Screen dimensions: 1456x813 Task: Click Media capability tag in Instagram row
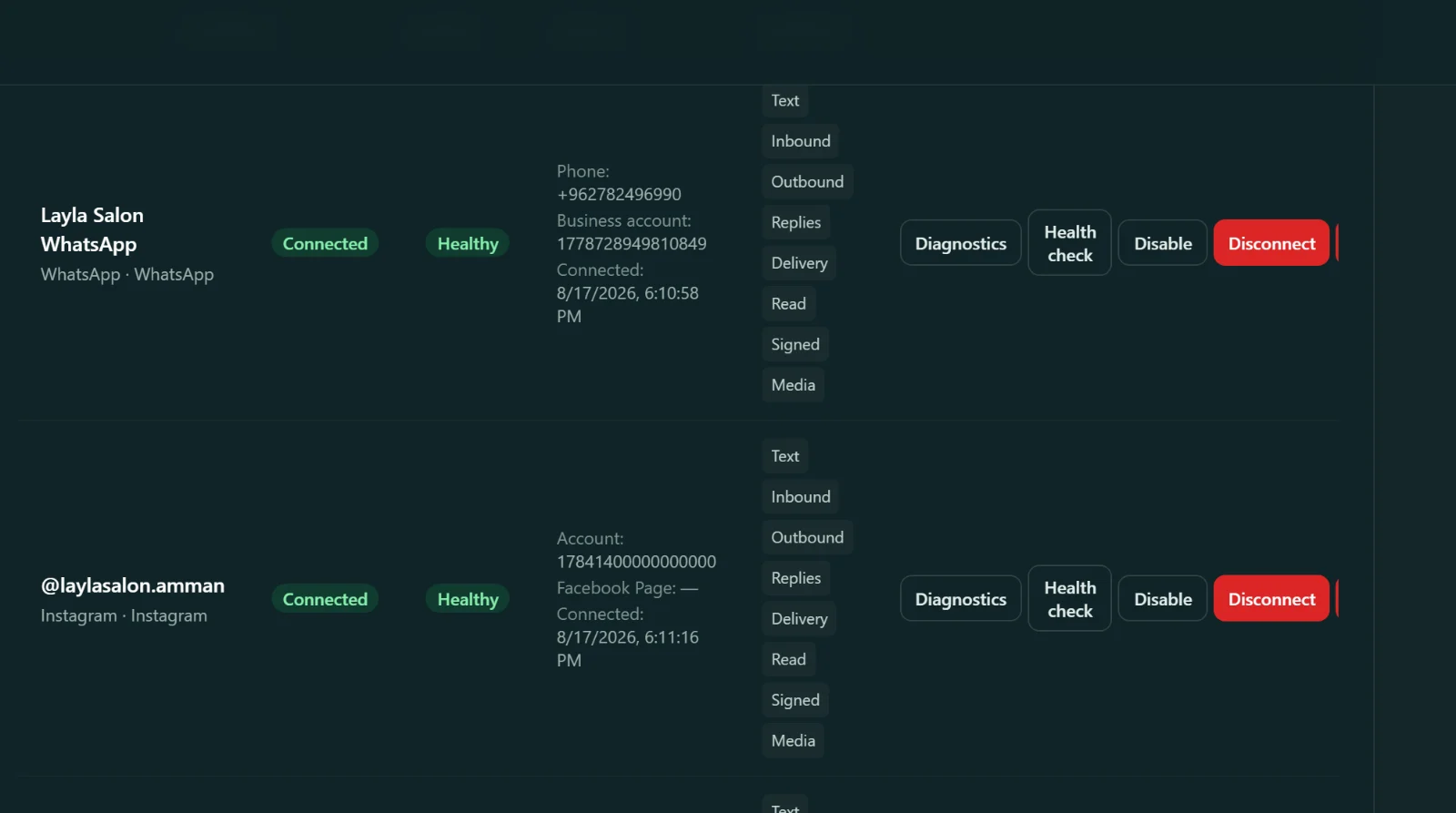pyautogui.click(x=794, y=740)
